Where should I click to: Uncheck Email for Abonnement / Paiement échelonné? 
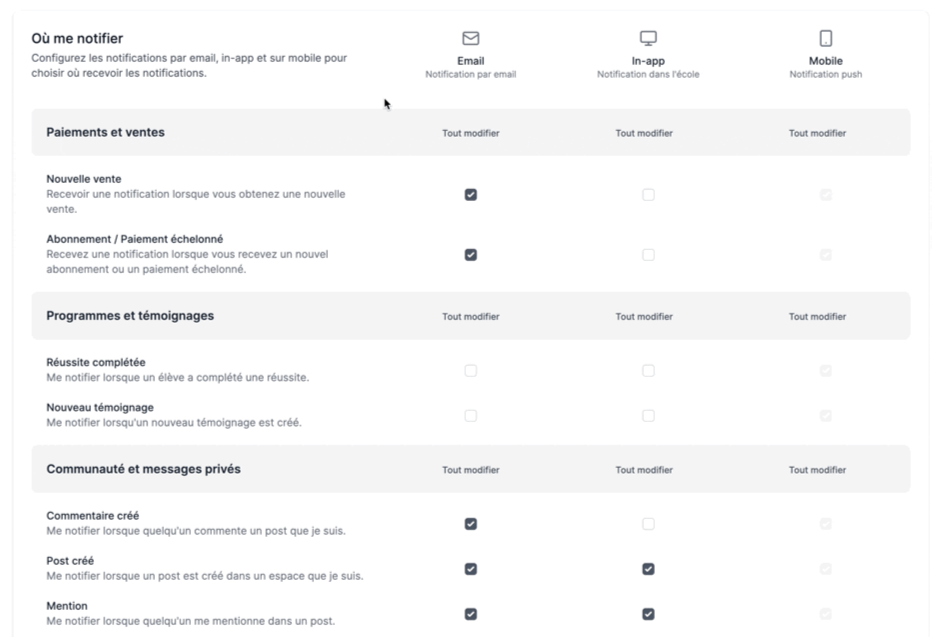pyautogui.click(x=471, y=255)
